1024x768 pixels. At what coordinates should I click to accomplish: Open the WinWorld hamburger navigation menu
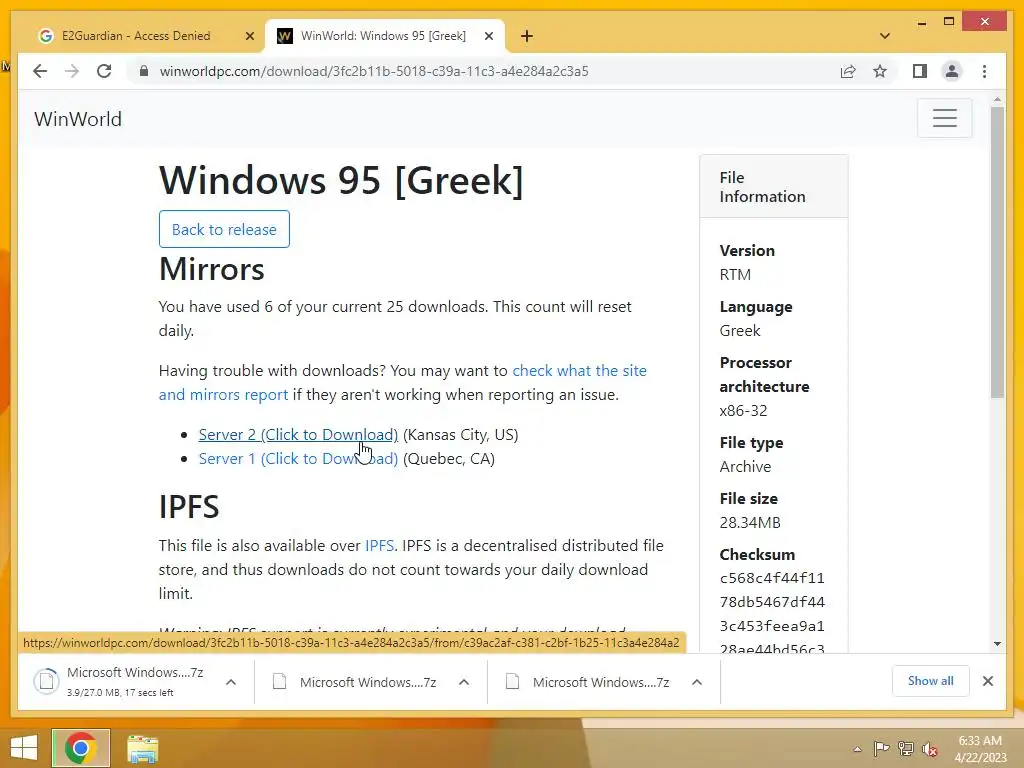(944, 118)
